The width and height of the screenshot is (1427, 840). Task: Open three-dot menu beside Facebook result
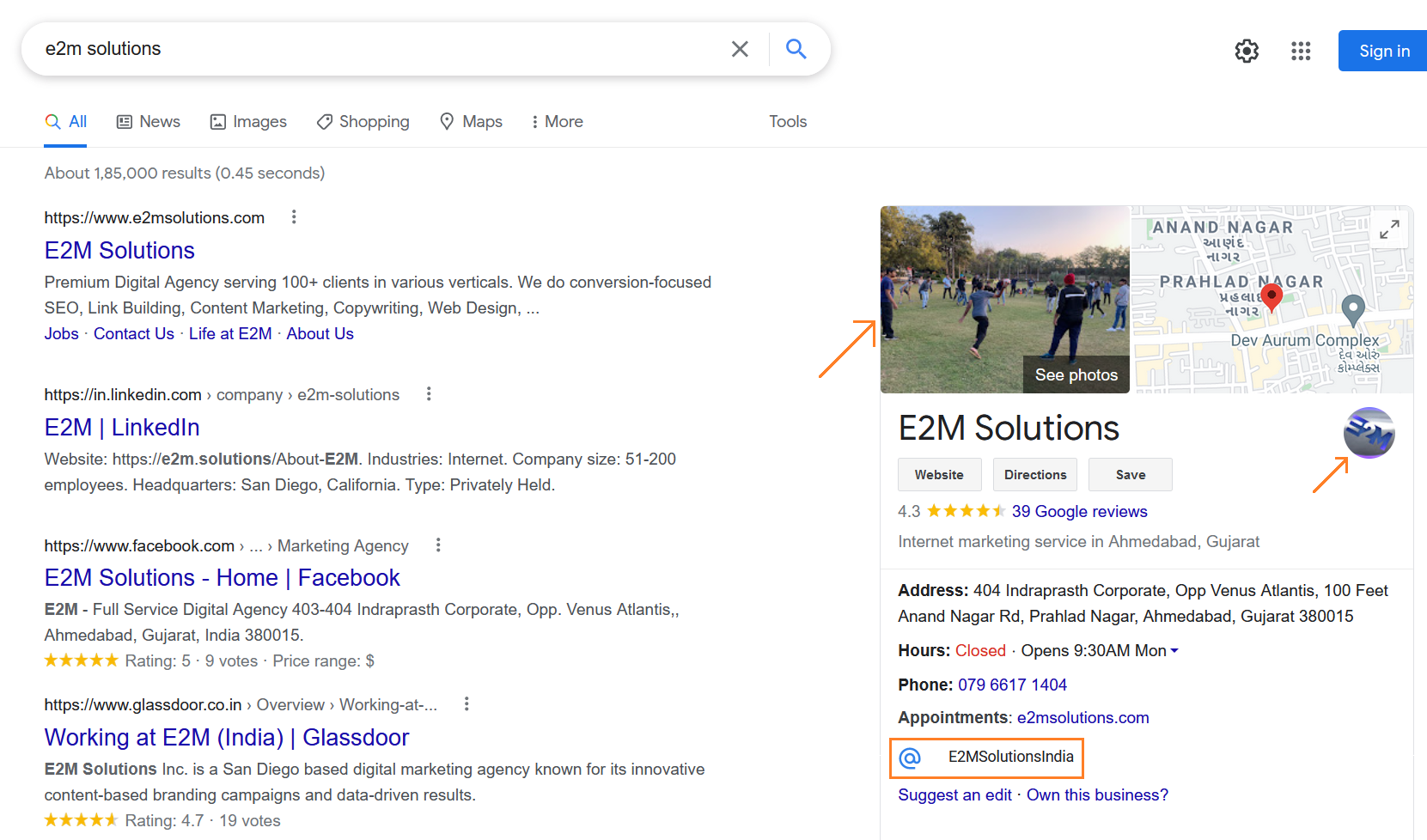coord(438,545)
